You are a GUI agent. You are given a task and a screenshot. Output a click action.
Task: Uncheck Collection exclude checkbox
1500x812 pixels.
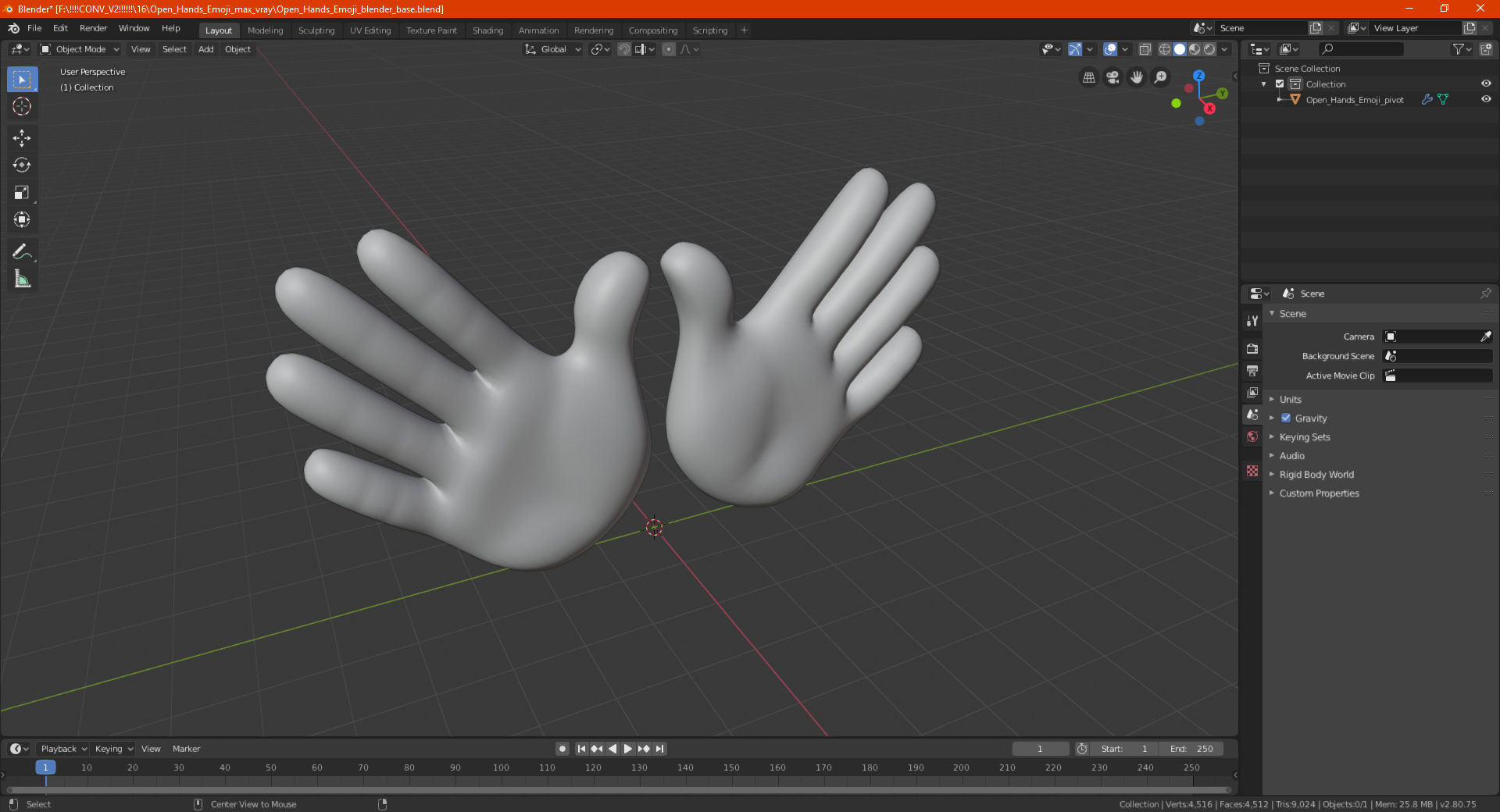pyautogui.click(x=1280, y=84)
